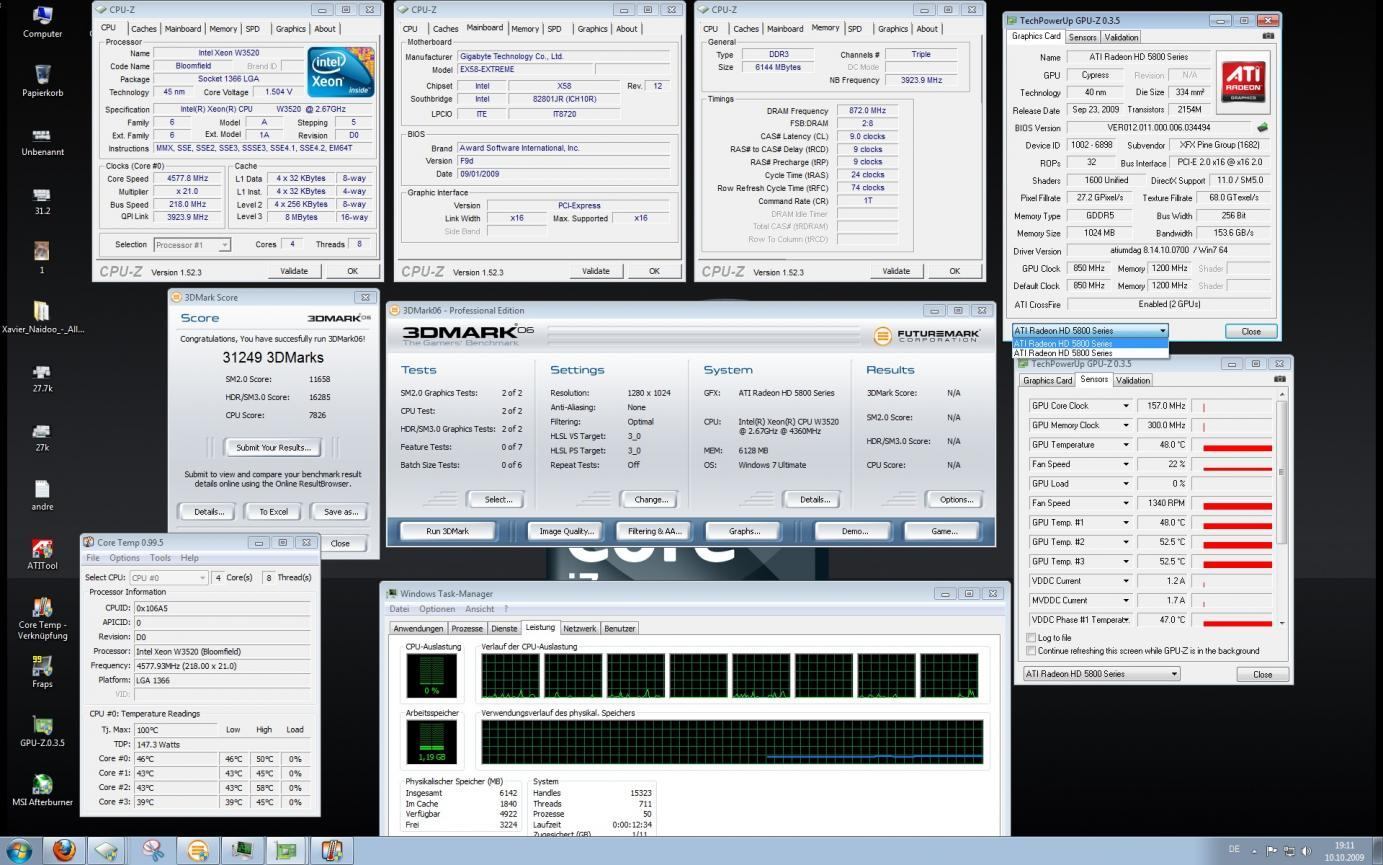The image size is (1383, 865).
Task: Open the Datei menu in Task Manager
Action: [x=399, y=609]
